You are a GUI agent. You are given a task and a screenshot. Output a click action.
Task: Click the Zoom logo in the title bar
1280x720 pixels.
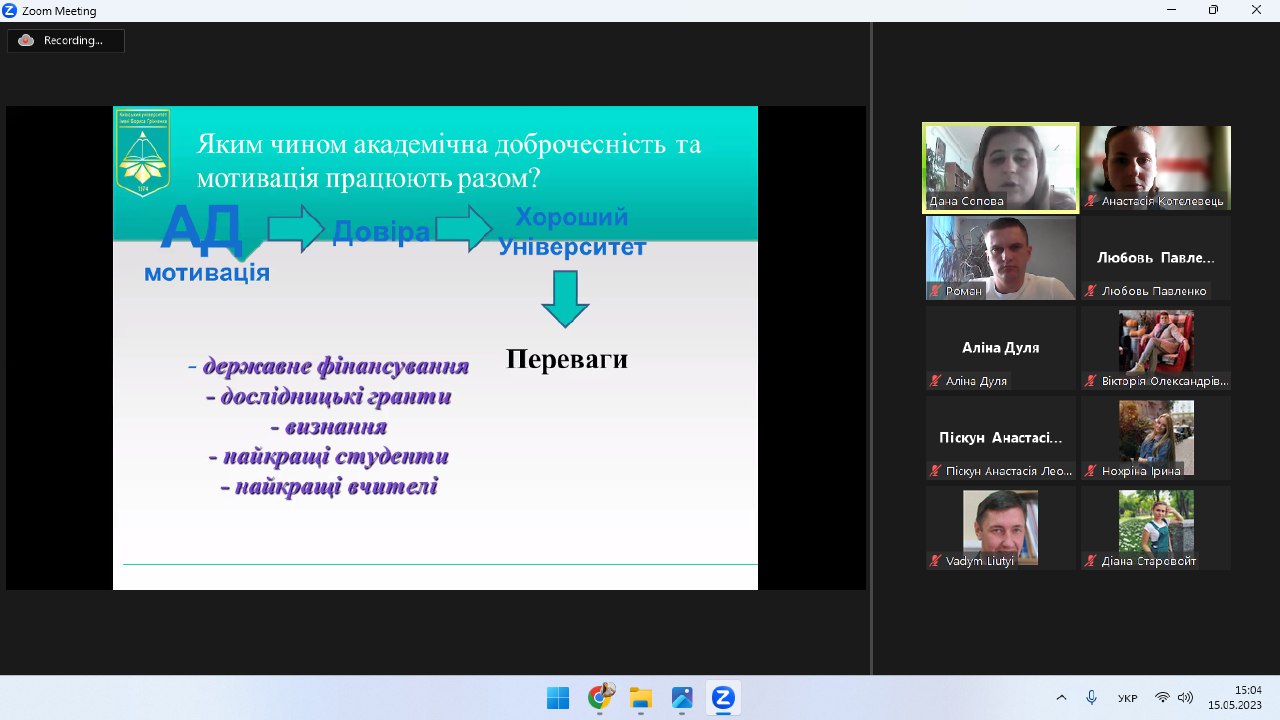click(x=10, y=10)
